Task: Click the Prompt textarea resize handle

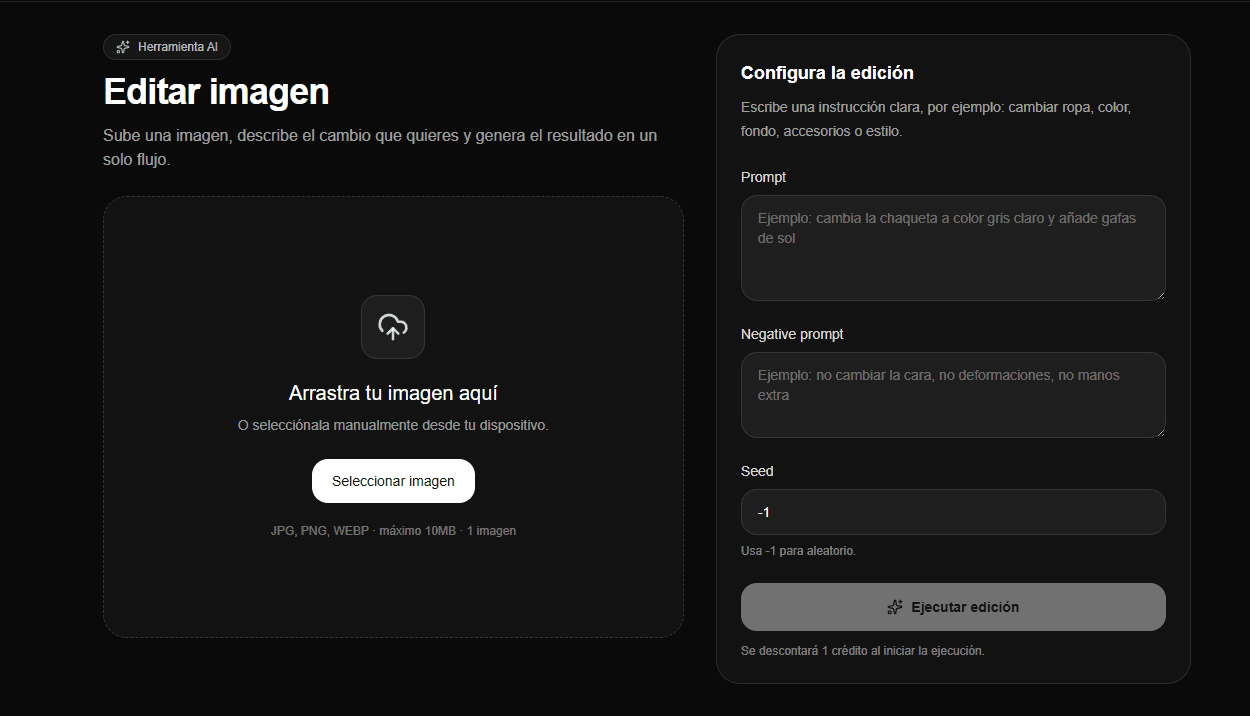Action: pyautogui.click(x=1159, y=294)
